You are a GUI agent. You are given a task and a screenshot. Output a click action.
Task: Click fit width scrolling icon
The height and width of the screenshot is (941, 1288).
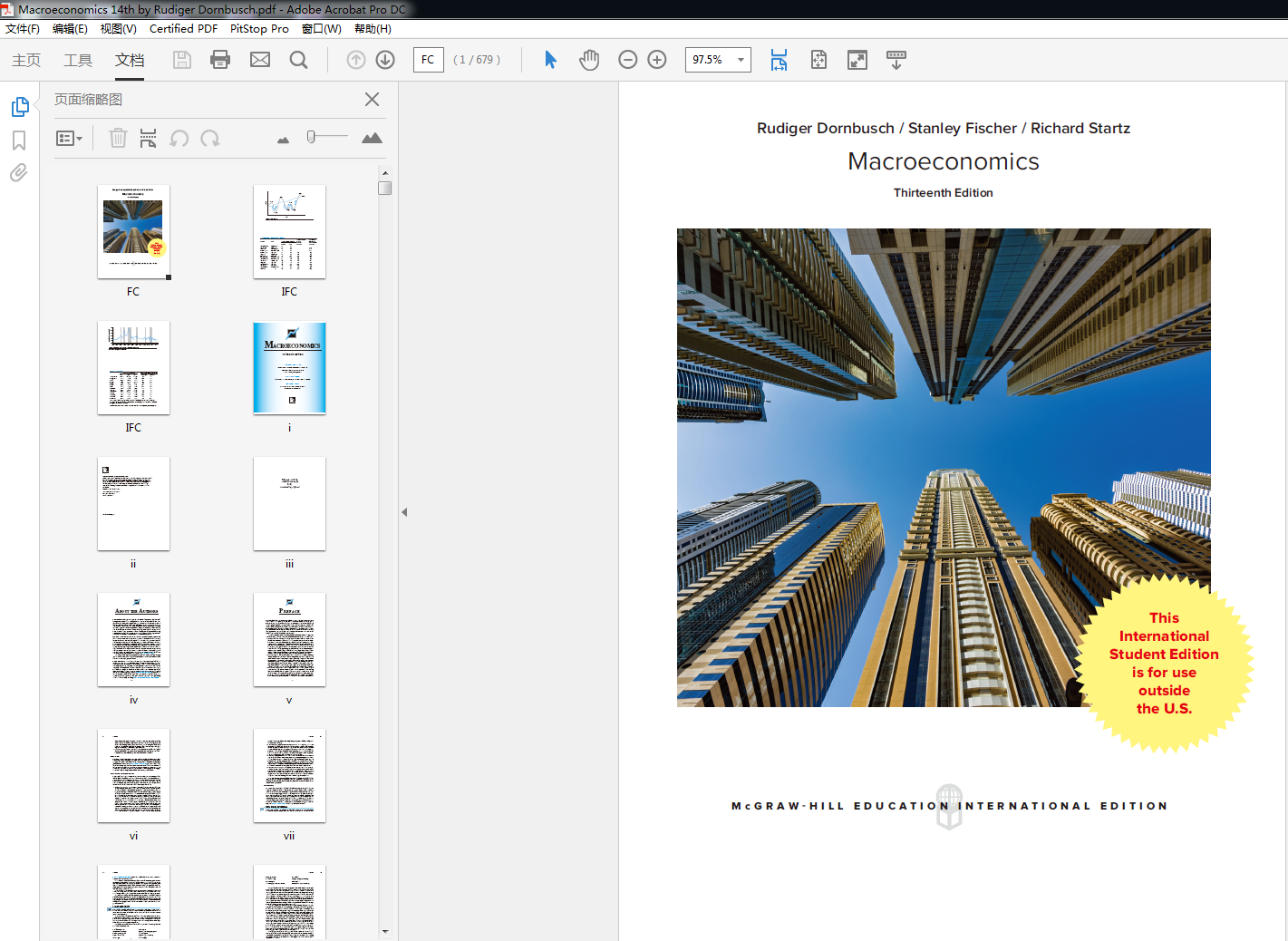[779, 60]
